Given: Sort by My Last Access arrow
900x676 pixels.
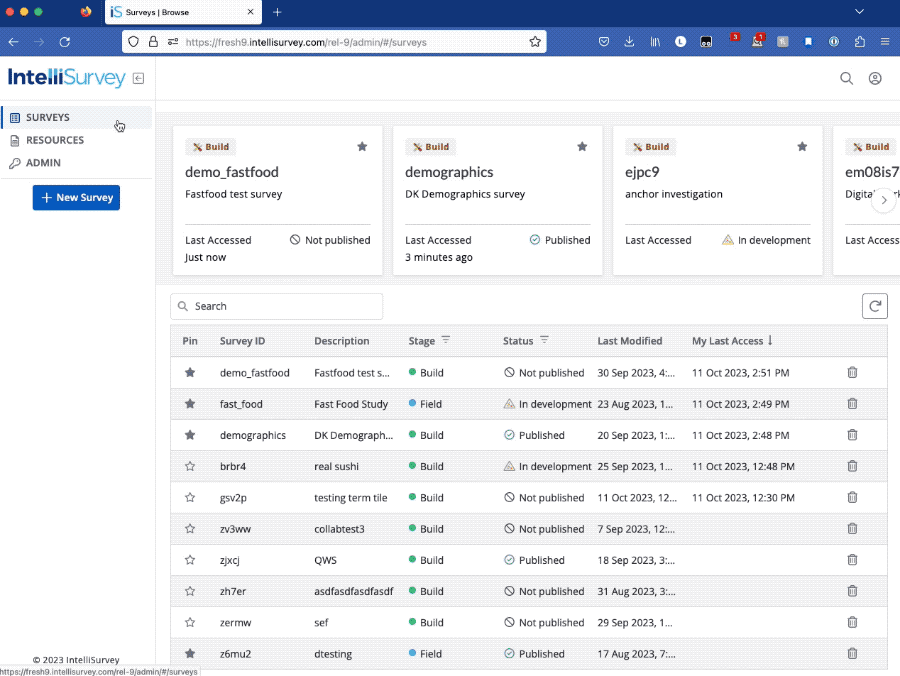Looking at the screenshot, I should coord(770,340).
